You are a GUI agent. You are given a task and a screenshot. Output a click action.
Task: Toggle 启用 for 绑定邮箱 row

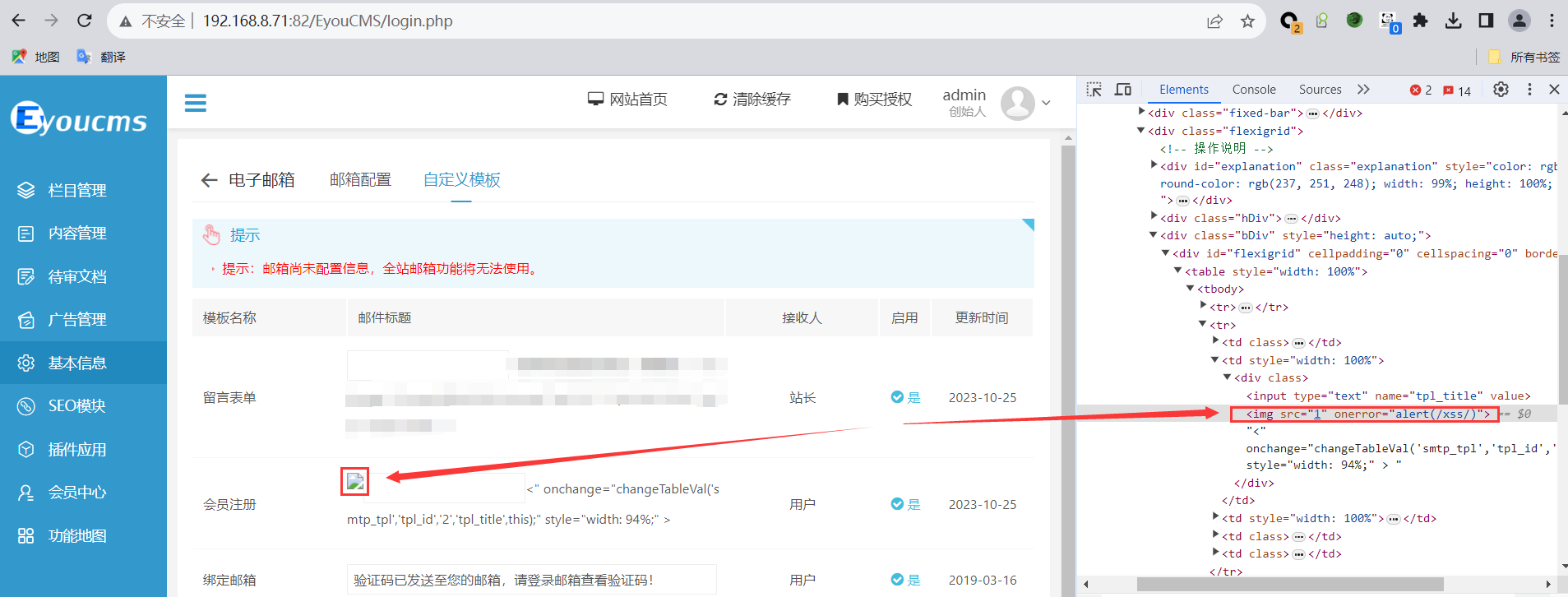[904, 580]
